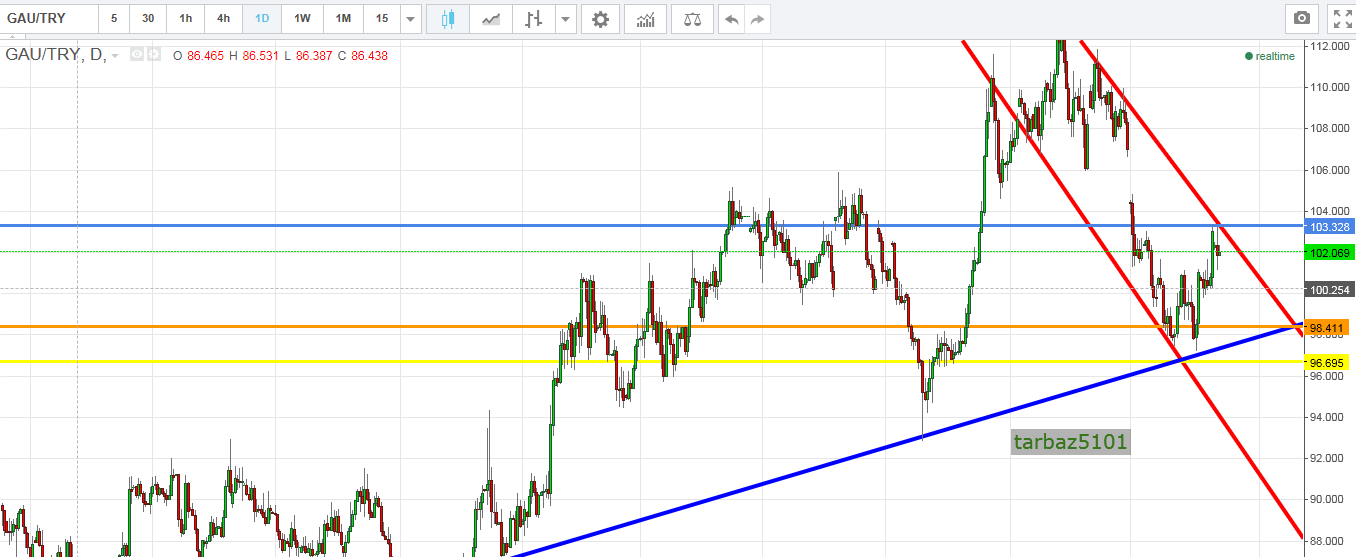Click the tarbaz5101 text annotation
The image size is (1356, 557).
tap(1070, 442)
